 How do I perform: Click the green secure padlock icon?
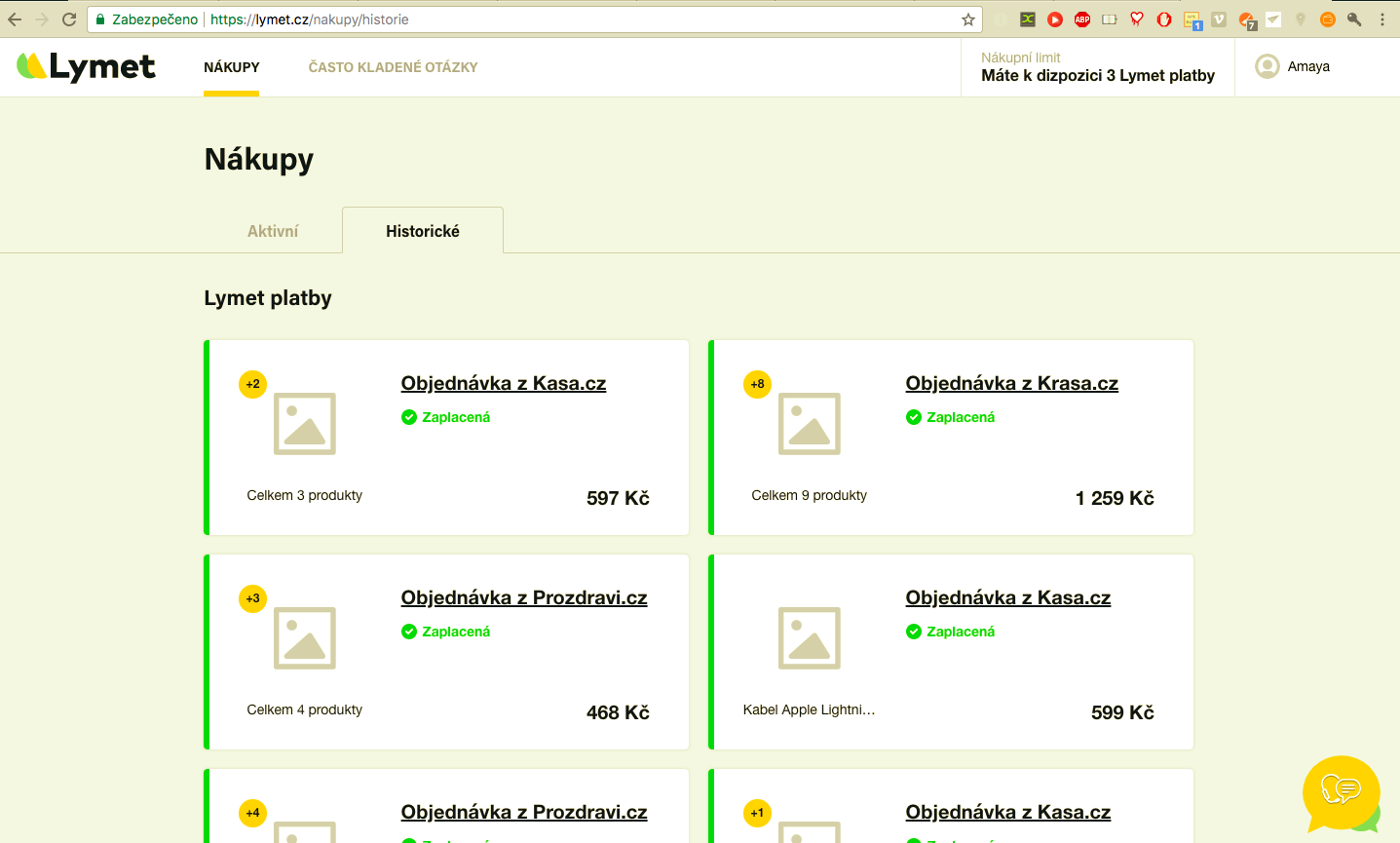point(100,19)
